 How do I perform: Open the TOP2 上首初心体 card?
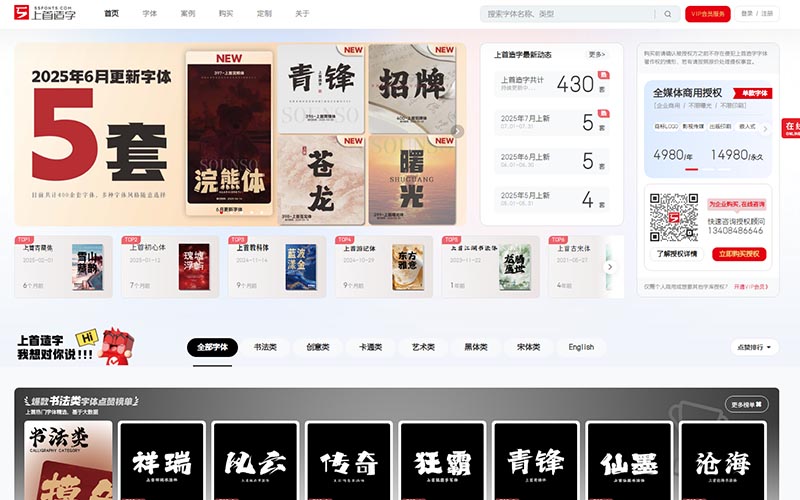170,267
